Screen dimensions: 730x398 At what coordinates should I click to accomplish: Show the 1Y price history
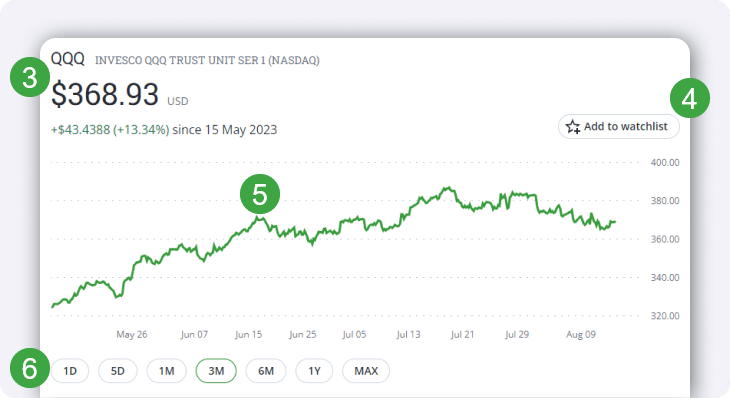click(314, 371)
